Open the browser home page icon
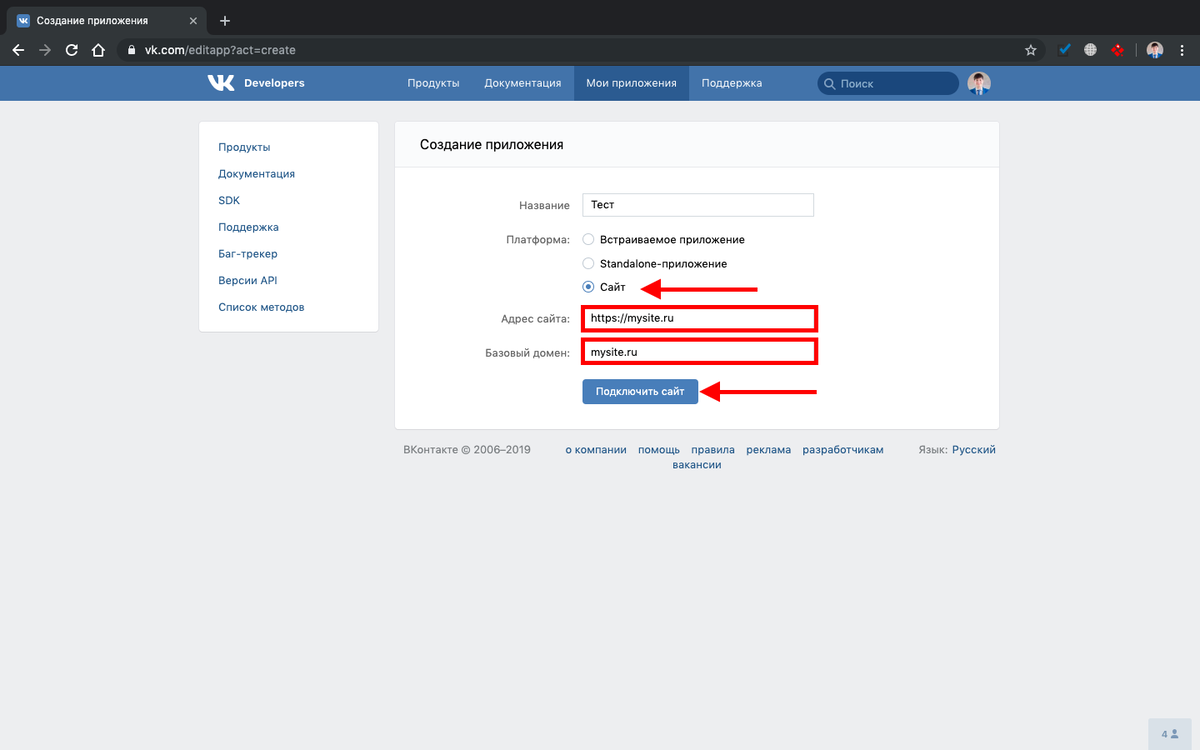1200x750 pixels. click(x=98, y=49)
